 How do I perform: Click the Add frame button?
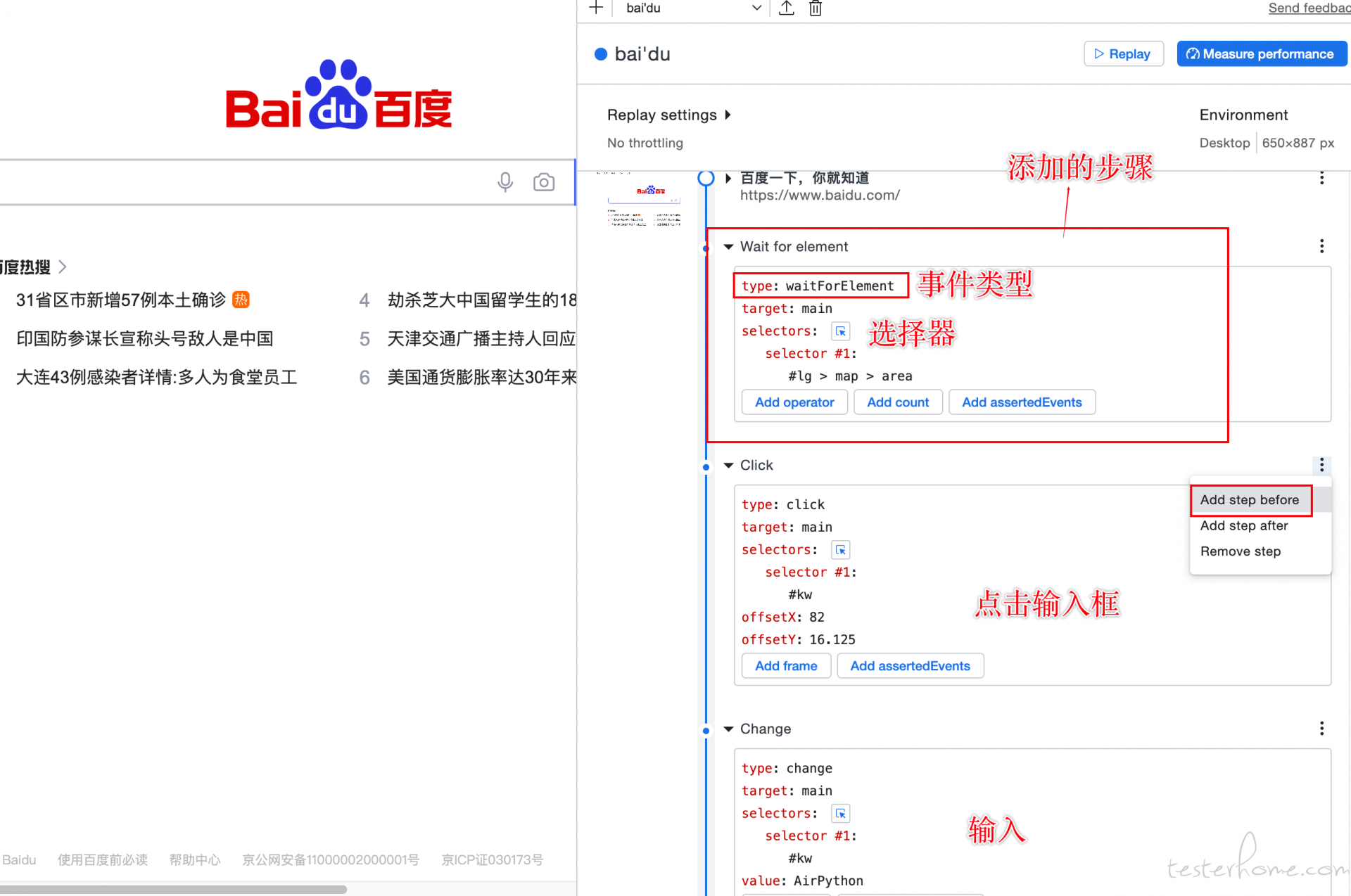pyautogui.click(x=786, y=666)
